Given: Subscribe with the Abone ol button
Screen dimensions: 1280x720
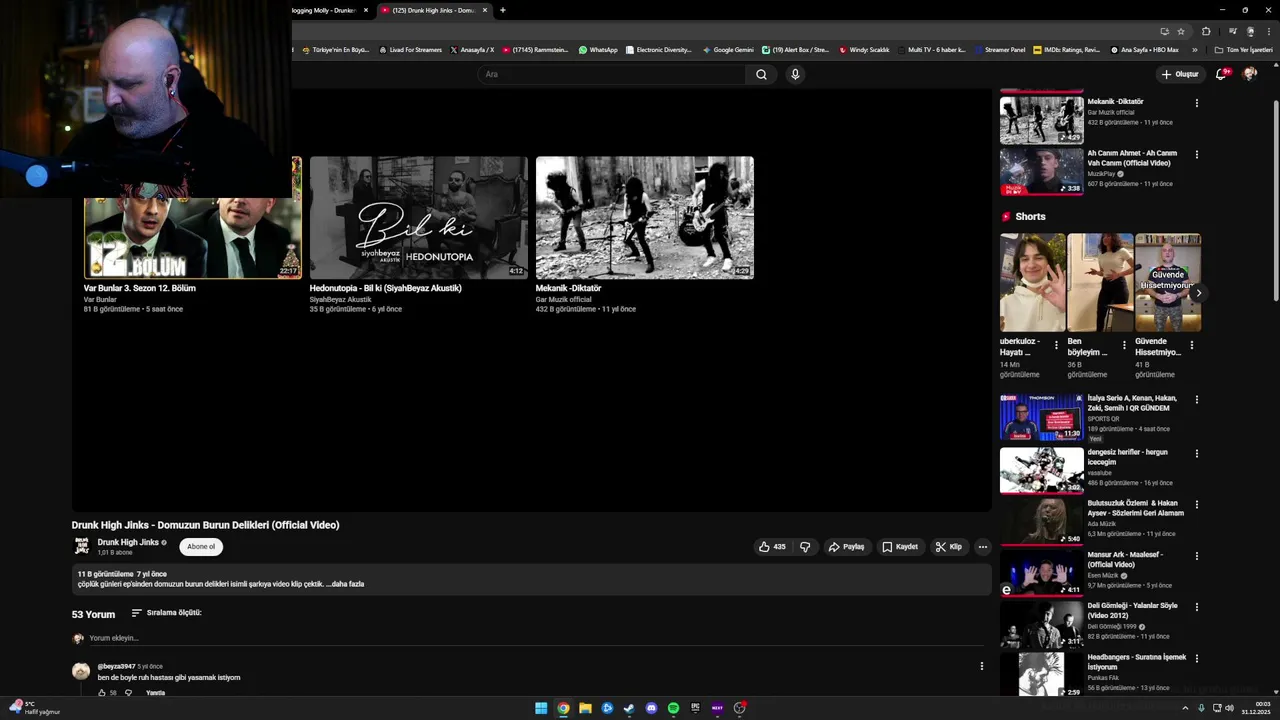Looking at the screenshot, I should click(x=201, y=547).
